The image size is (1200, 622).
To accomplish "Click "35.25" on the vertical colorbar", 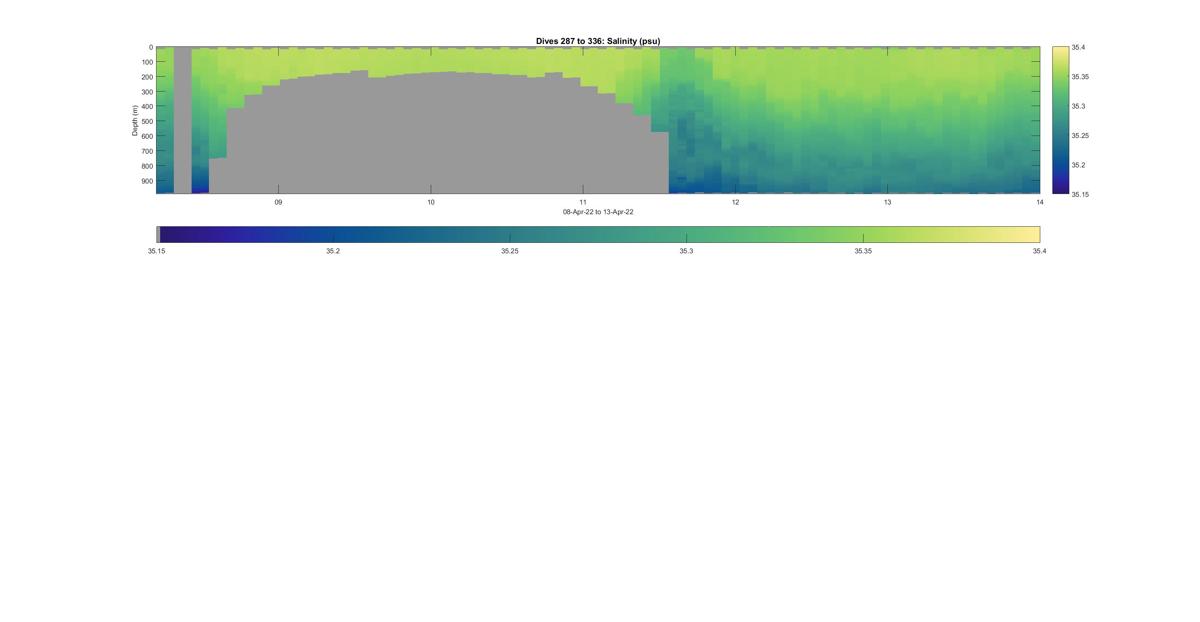I will pos(1080,135).
